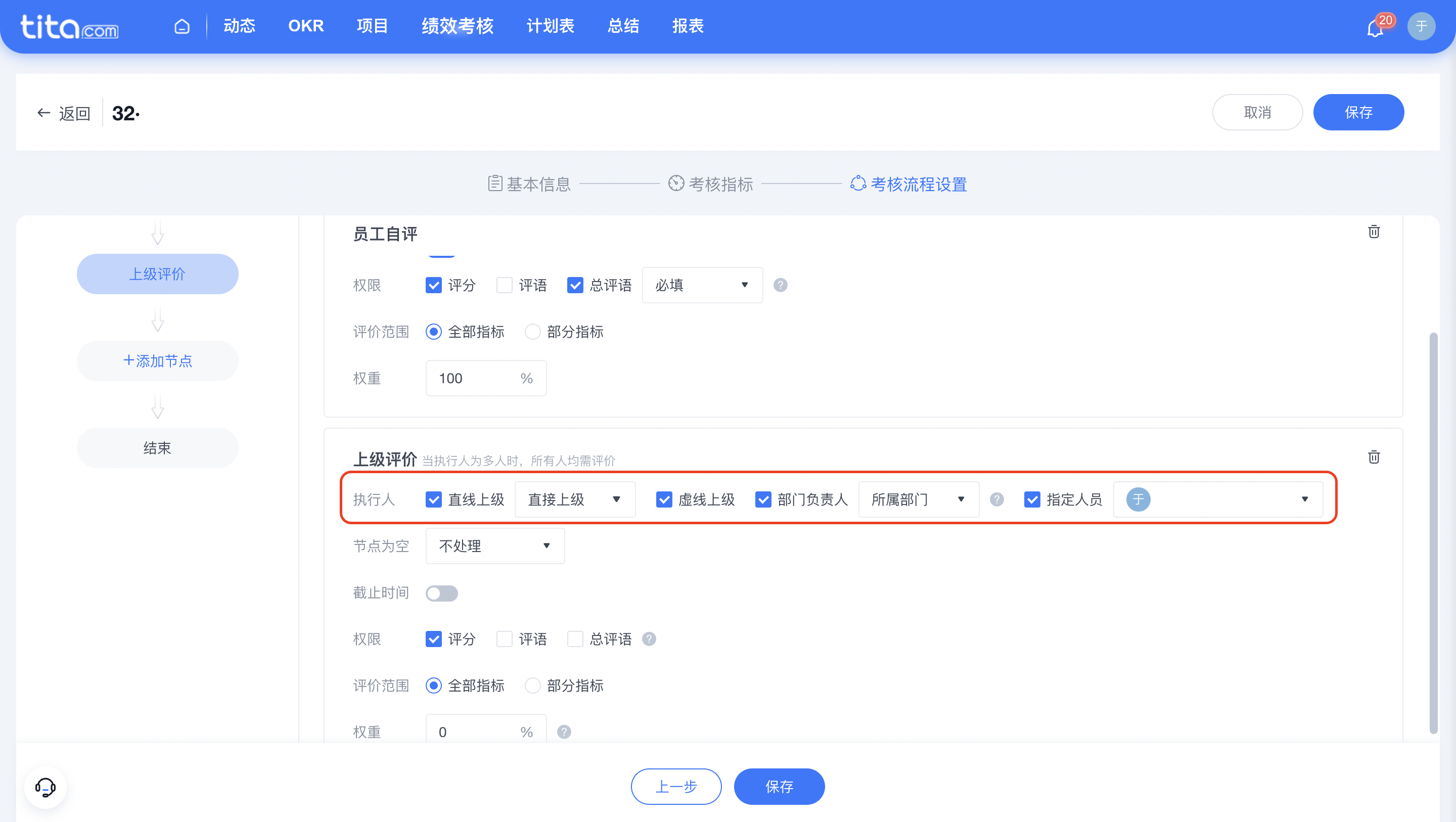
Task: Select 全部指标 radio in 上级评价
Action: click(x=434, y=686)
